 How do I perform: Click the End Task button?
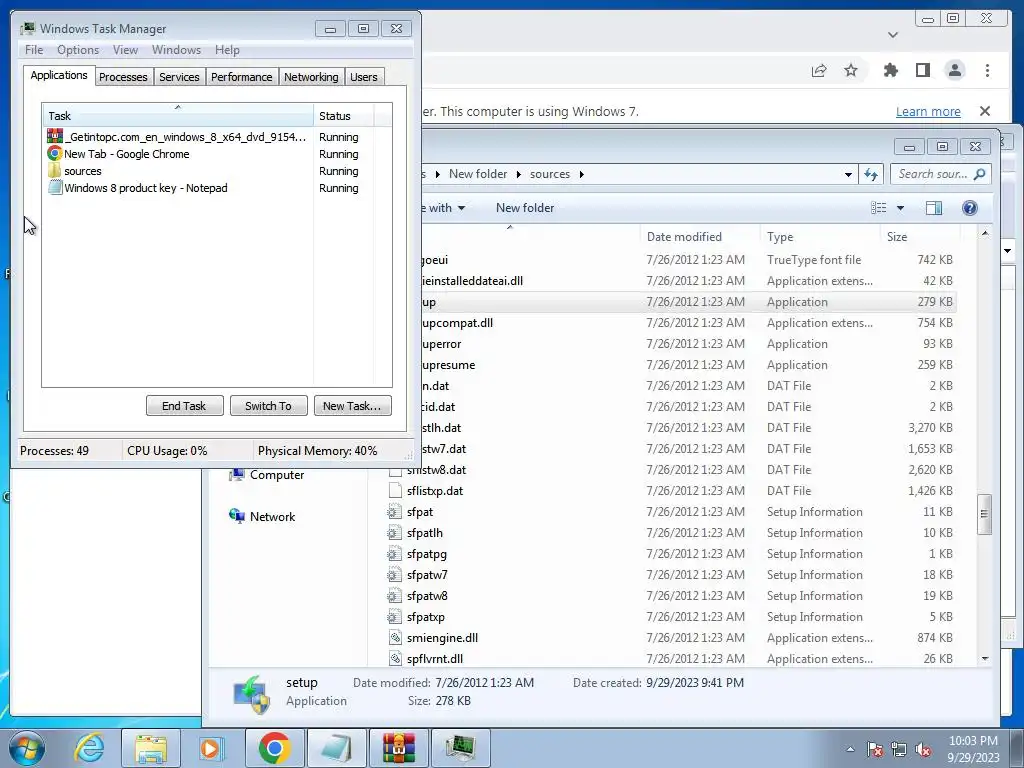point(184,406)
